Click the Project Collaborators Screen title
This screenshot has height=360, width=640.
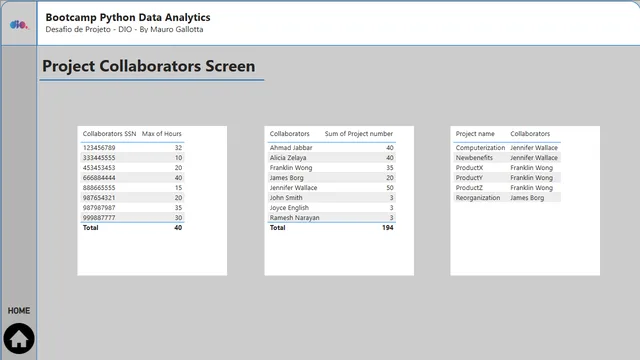coord(149,66)
